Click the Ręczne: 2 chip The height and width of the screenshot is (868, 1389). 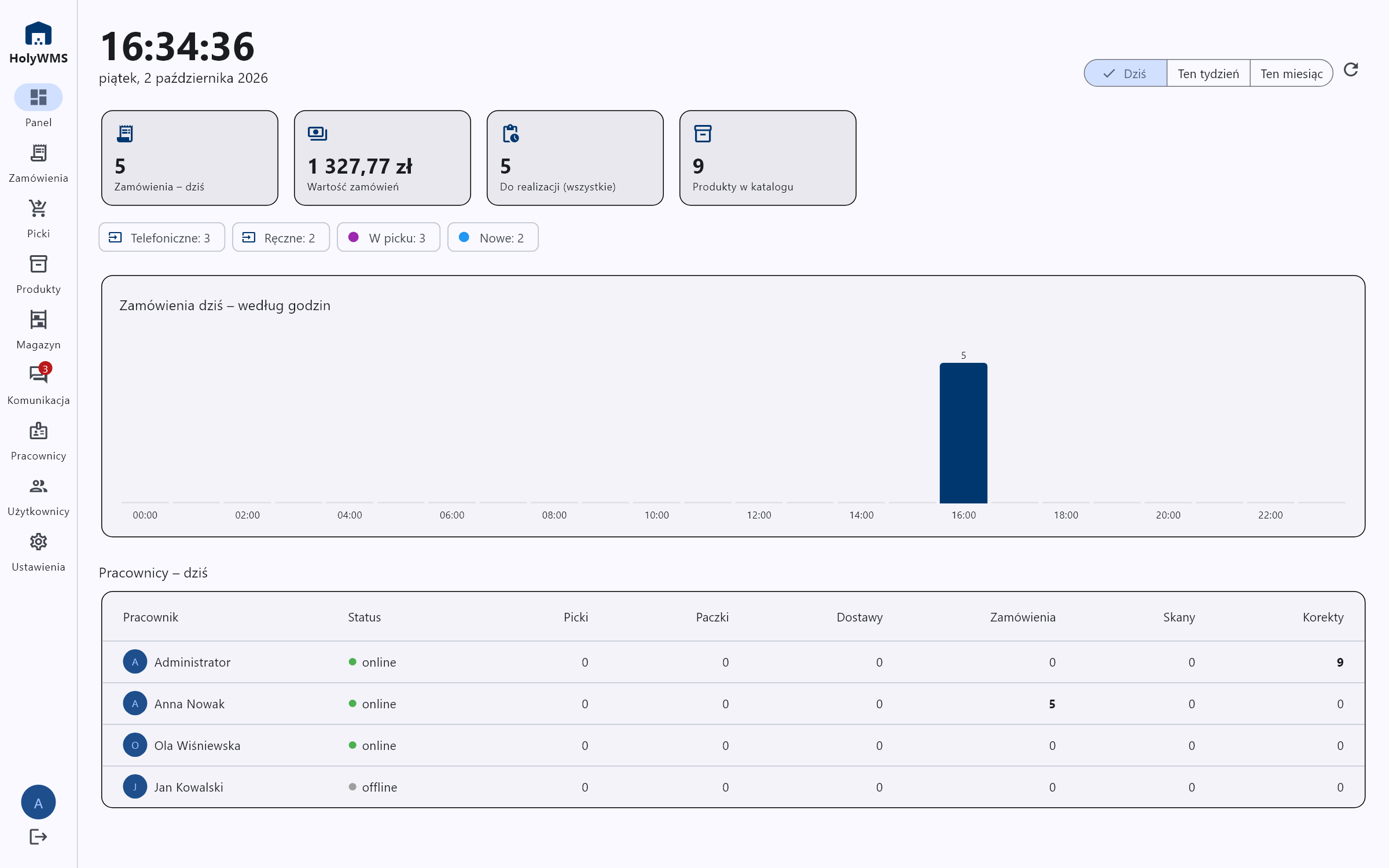[281, 237]
